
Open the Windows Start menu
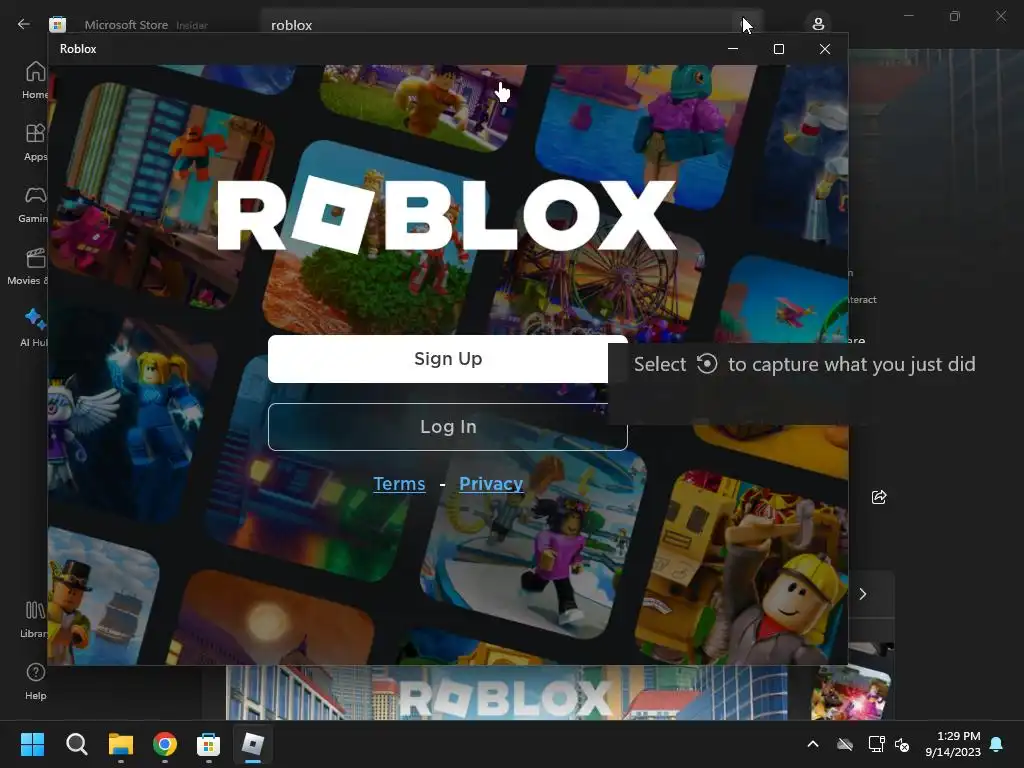(32, 744)
